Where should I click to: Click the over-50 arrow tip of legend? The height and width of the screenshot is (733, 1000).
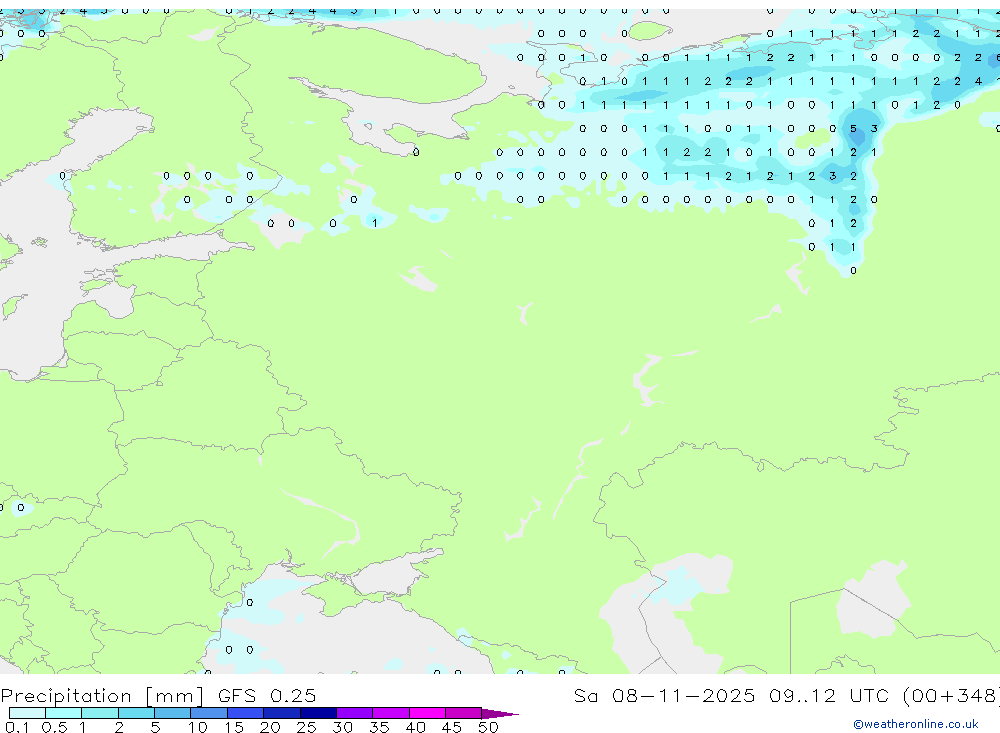(500, 714)
